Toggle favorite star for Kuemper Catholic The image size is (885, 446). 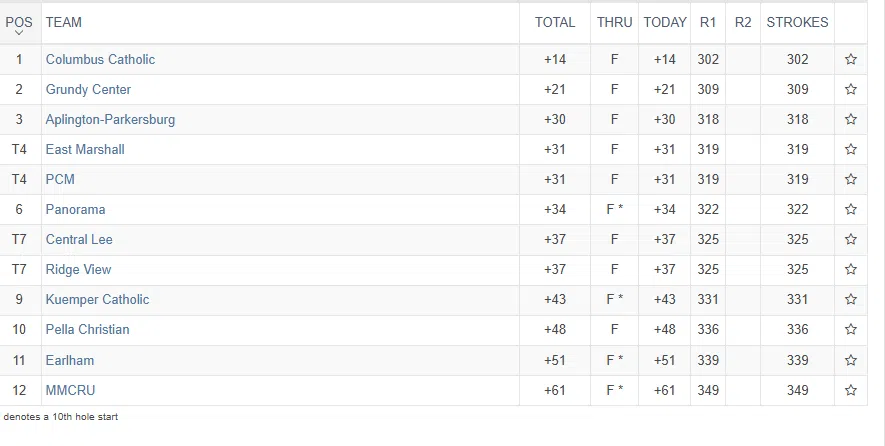[850, 300]
